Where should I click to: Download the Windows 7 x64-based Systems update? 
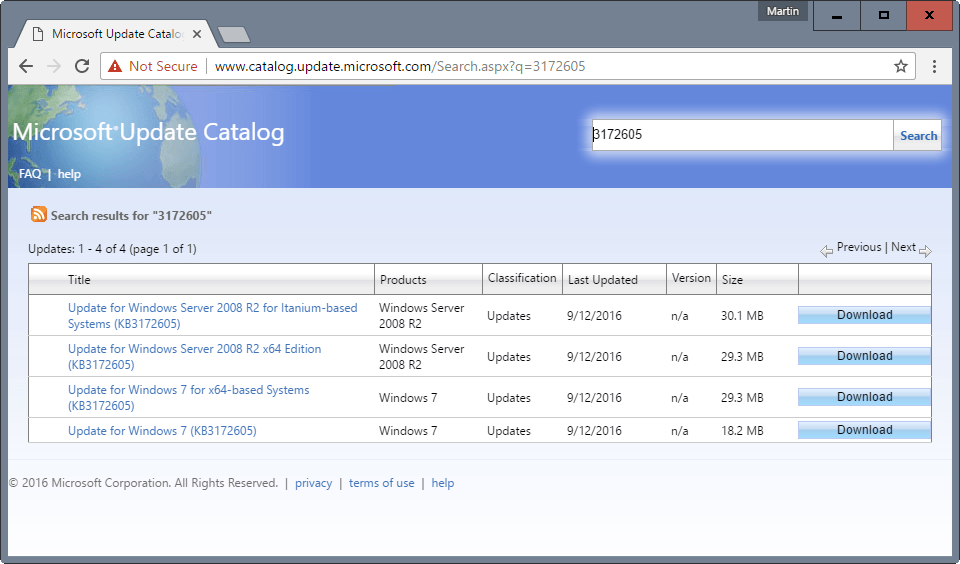point(864,397)
